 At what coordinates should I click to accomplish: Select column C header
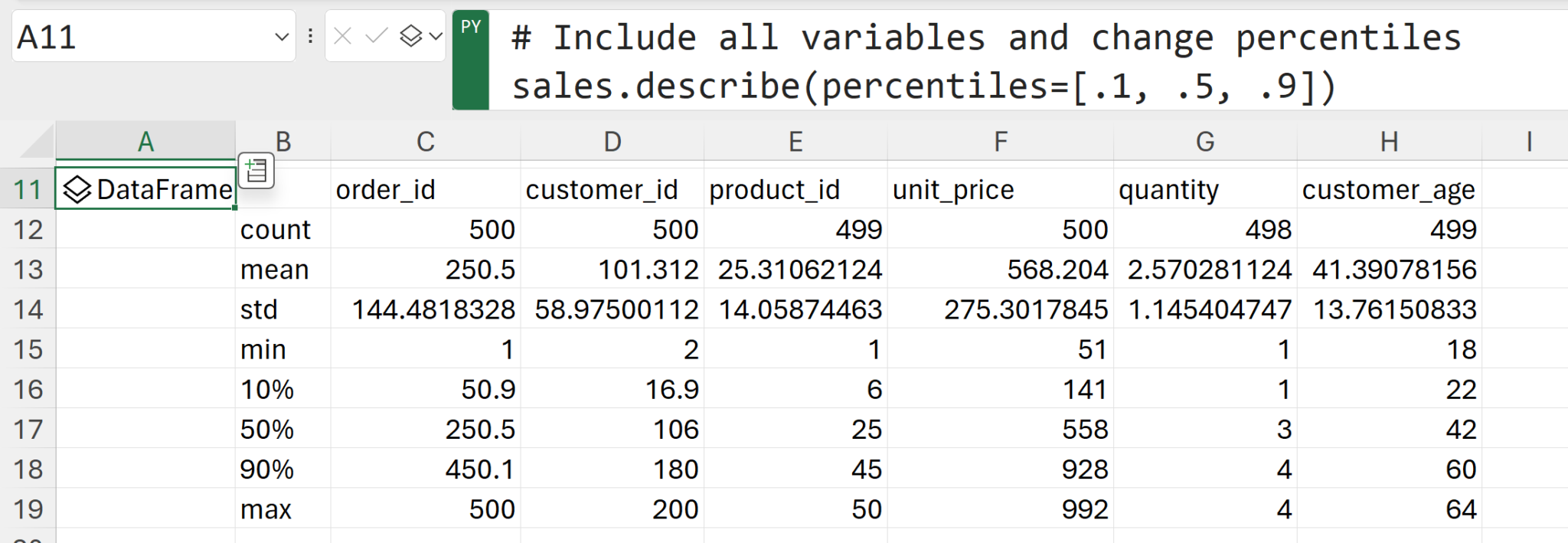[425, 142]
